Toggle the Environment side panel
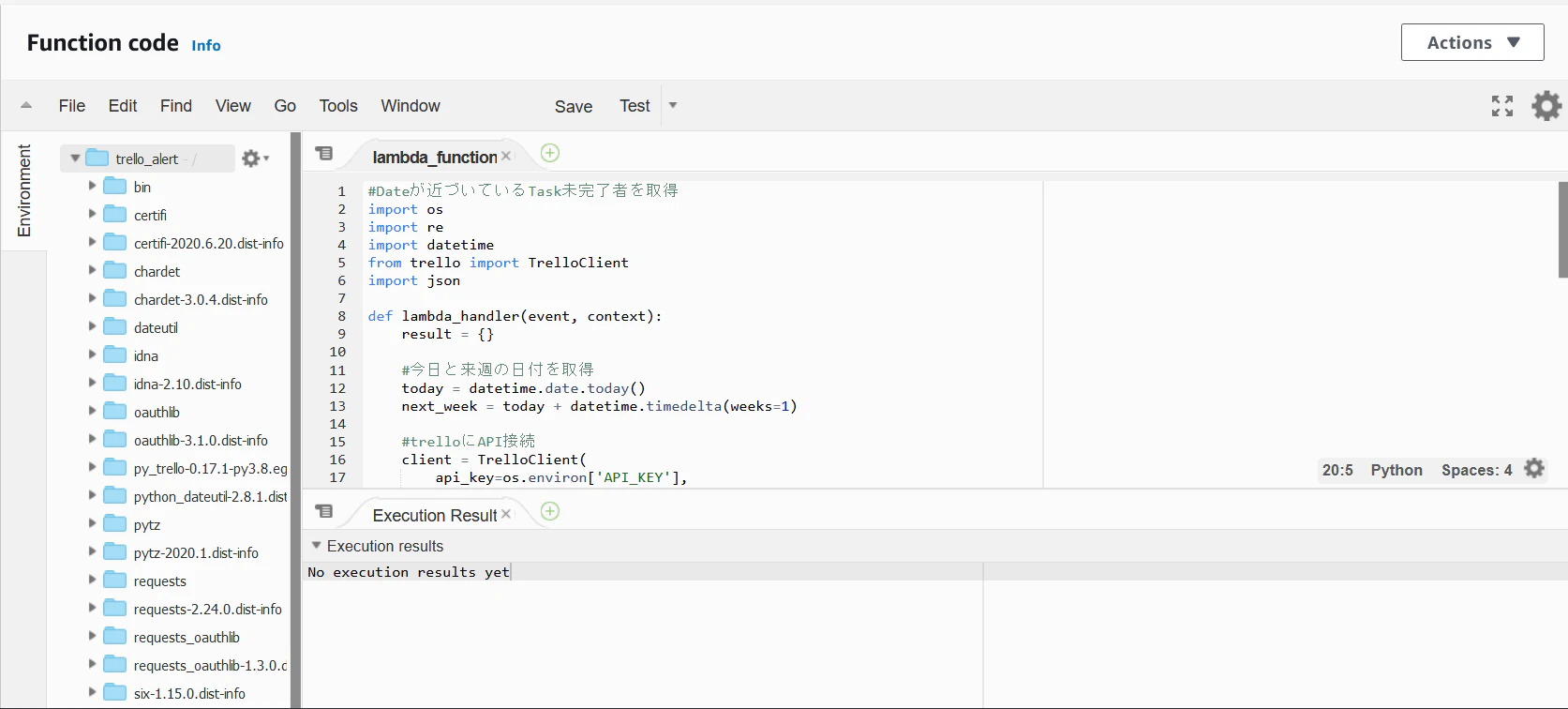Image resolution: width=1568 pixels, height=709 pixels. [24, 190]
